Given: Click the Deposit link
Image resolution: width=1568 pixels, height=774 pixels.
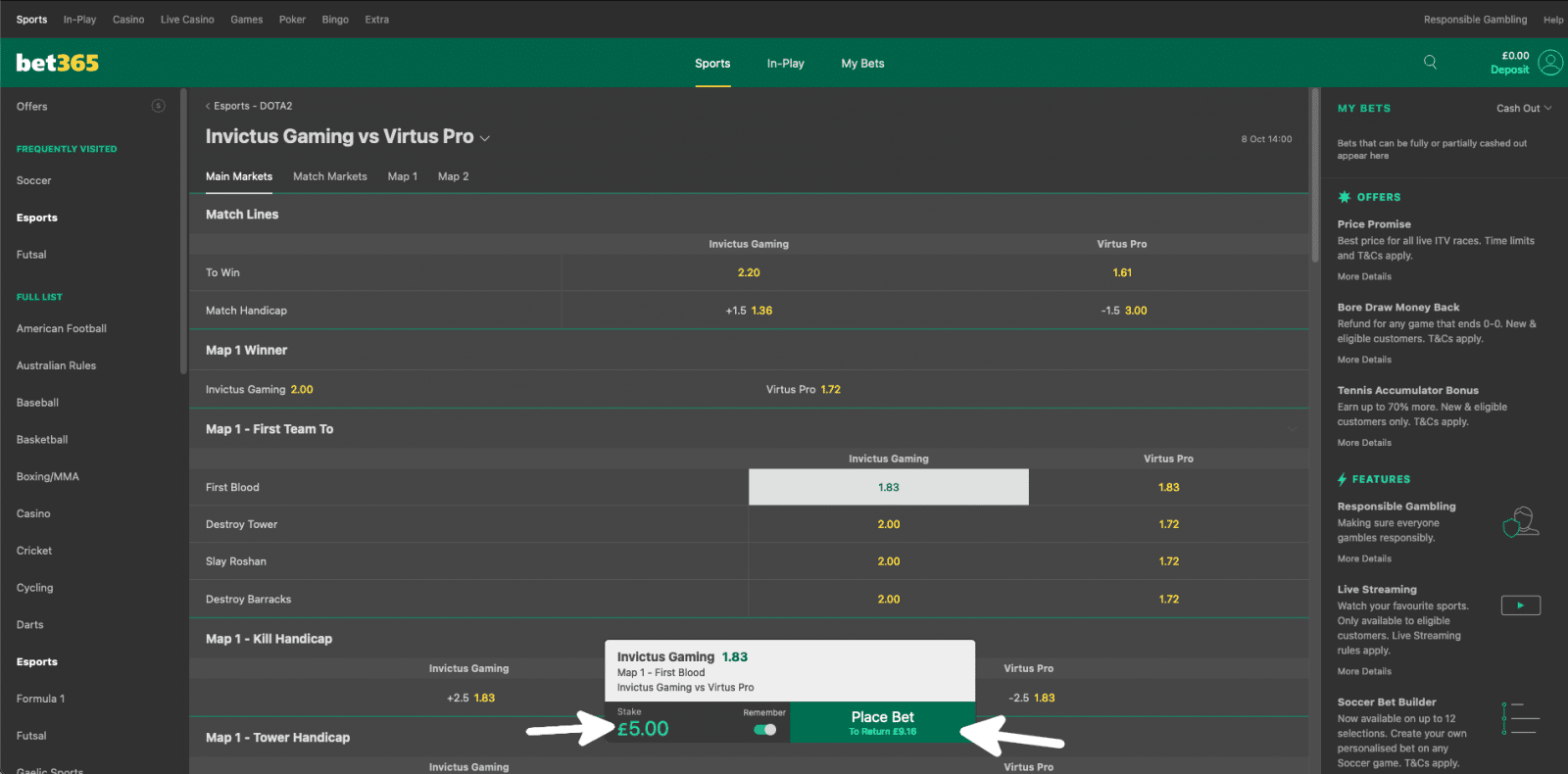Looking at the screenshot, I should 1510,70.
